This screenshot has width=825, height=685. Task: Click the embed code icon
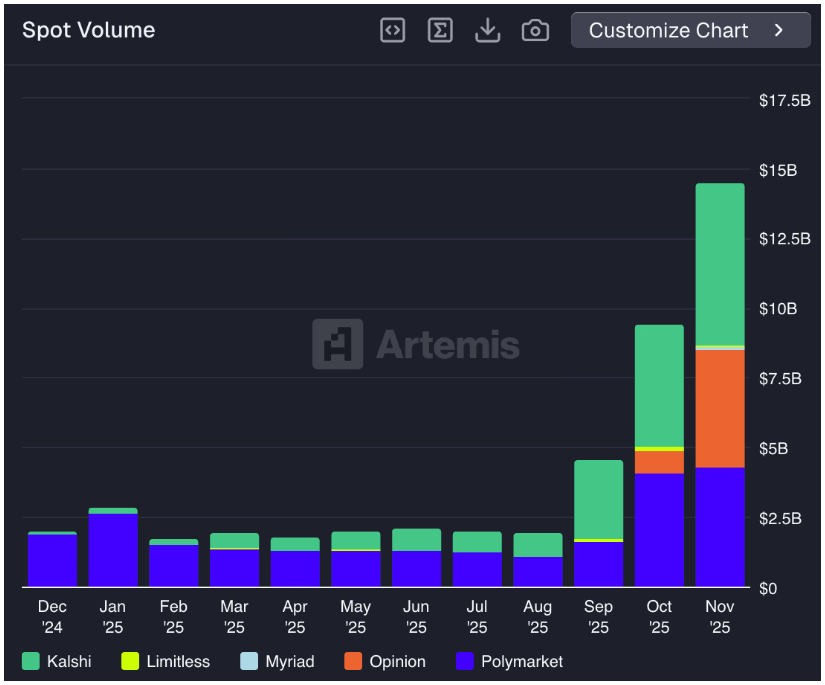pos(393,30)
